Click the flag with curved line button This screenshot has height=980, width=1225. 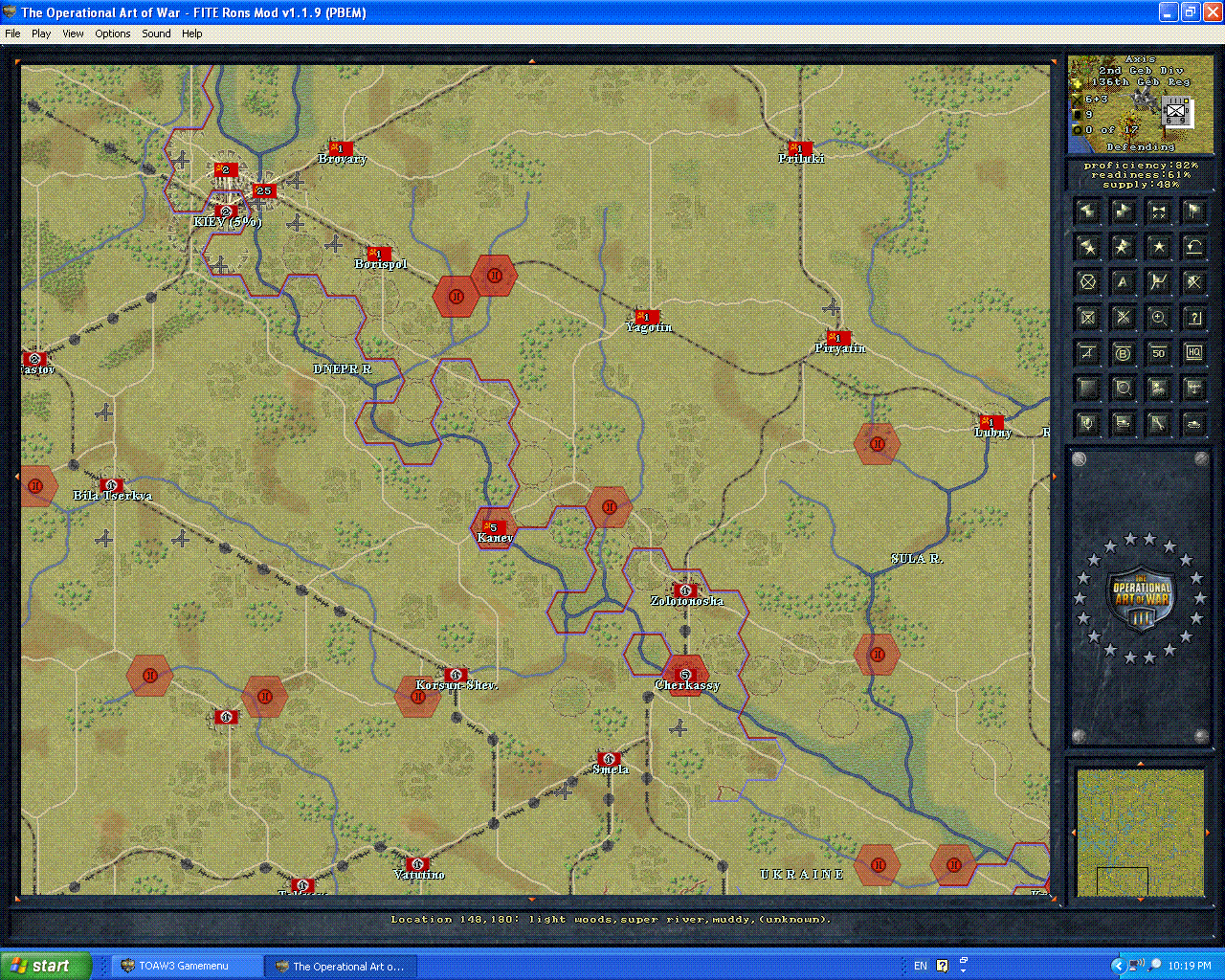[x=1158, y=282]
